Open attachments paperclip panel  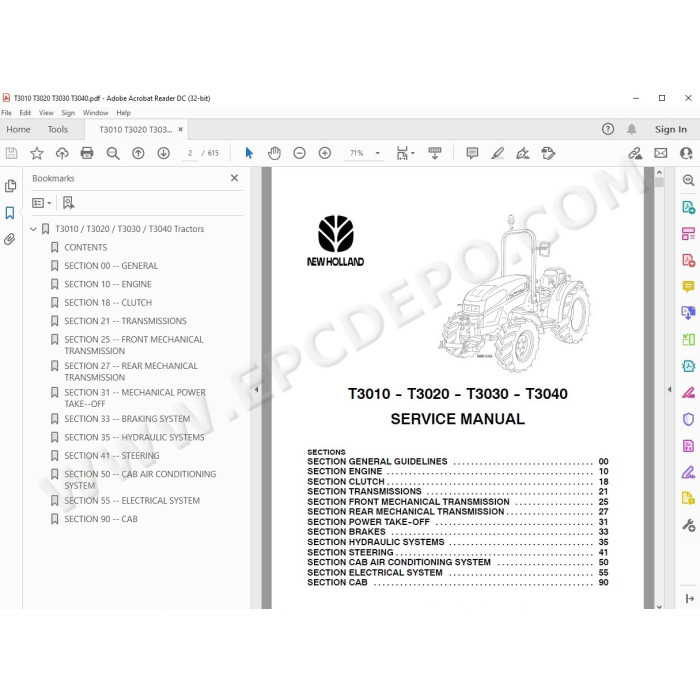(x=10, y=239)
